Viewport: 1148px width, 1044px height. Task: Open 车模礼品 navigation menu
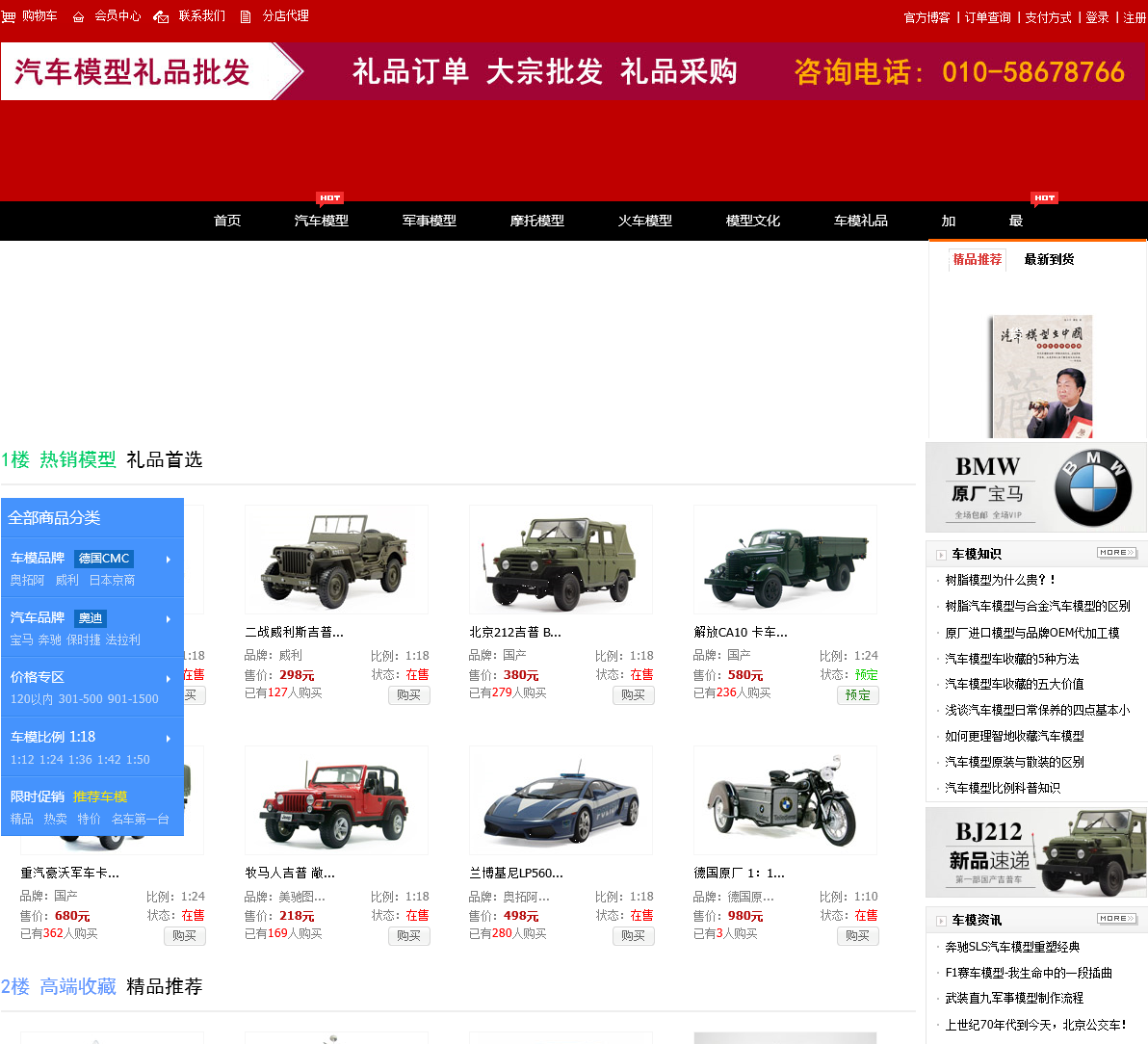(860, 222)
